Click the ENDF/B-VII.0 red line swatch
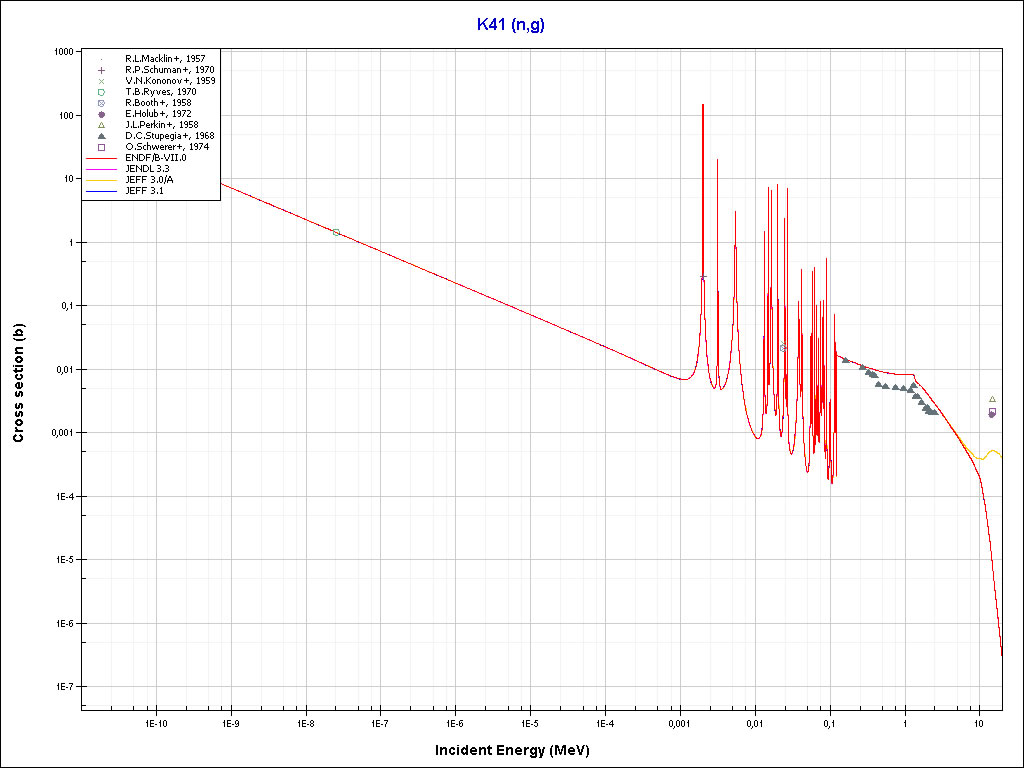 [x=101, y=158]
